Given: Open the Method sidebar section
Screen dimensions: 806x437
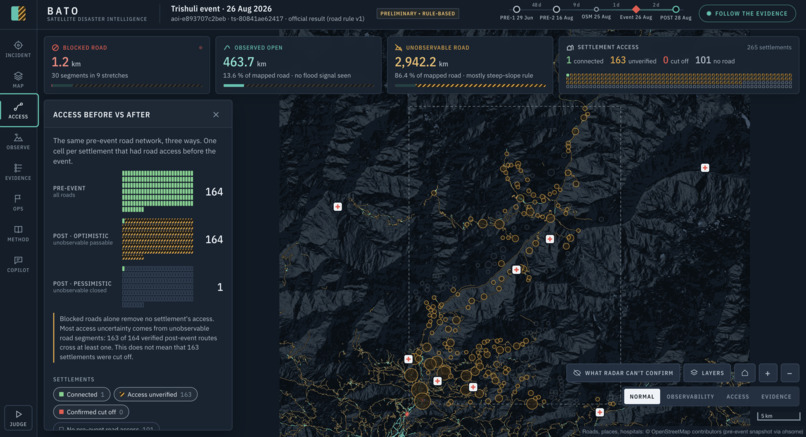Looking at the screenshot, I should tap(18, 233).
